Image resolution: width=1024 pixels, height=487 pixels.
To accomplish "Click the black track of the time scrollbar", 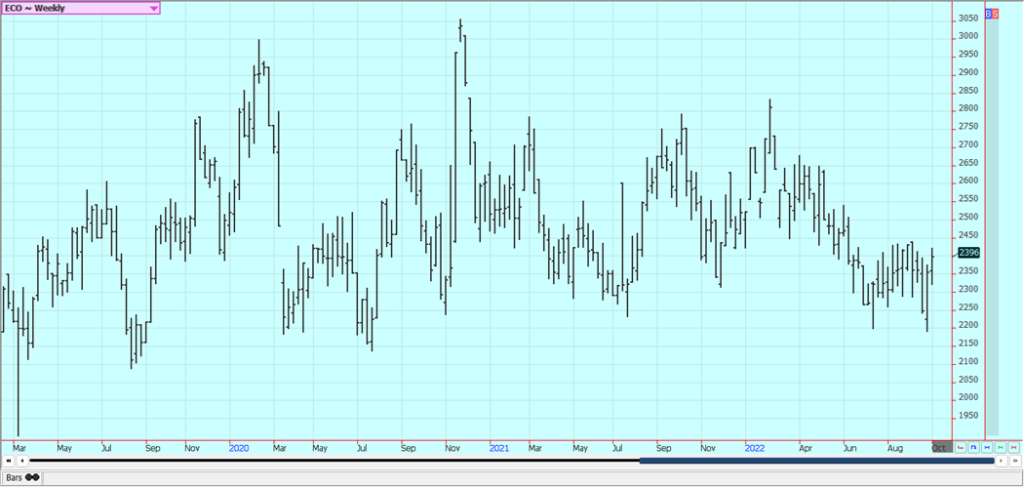I will [334, 461].
